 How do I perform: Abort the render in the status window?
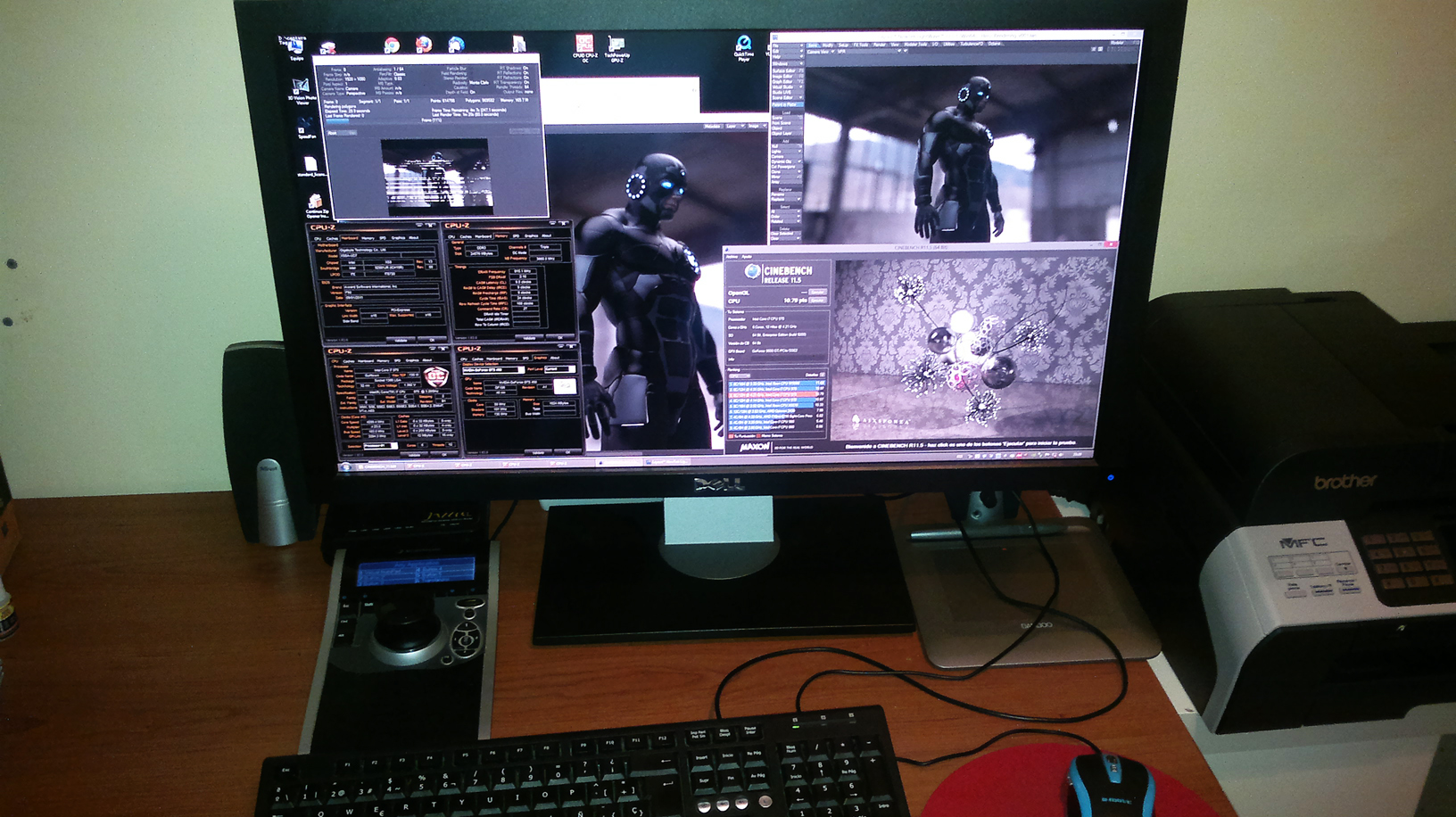340,133
